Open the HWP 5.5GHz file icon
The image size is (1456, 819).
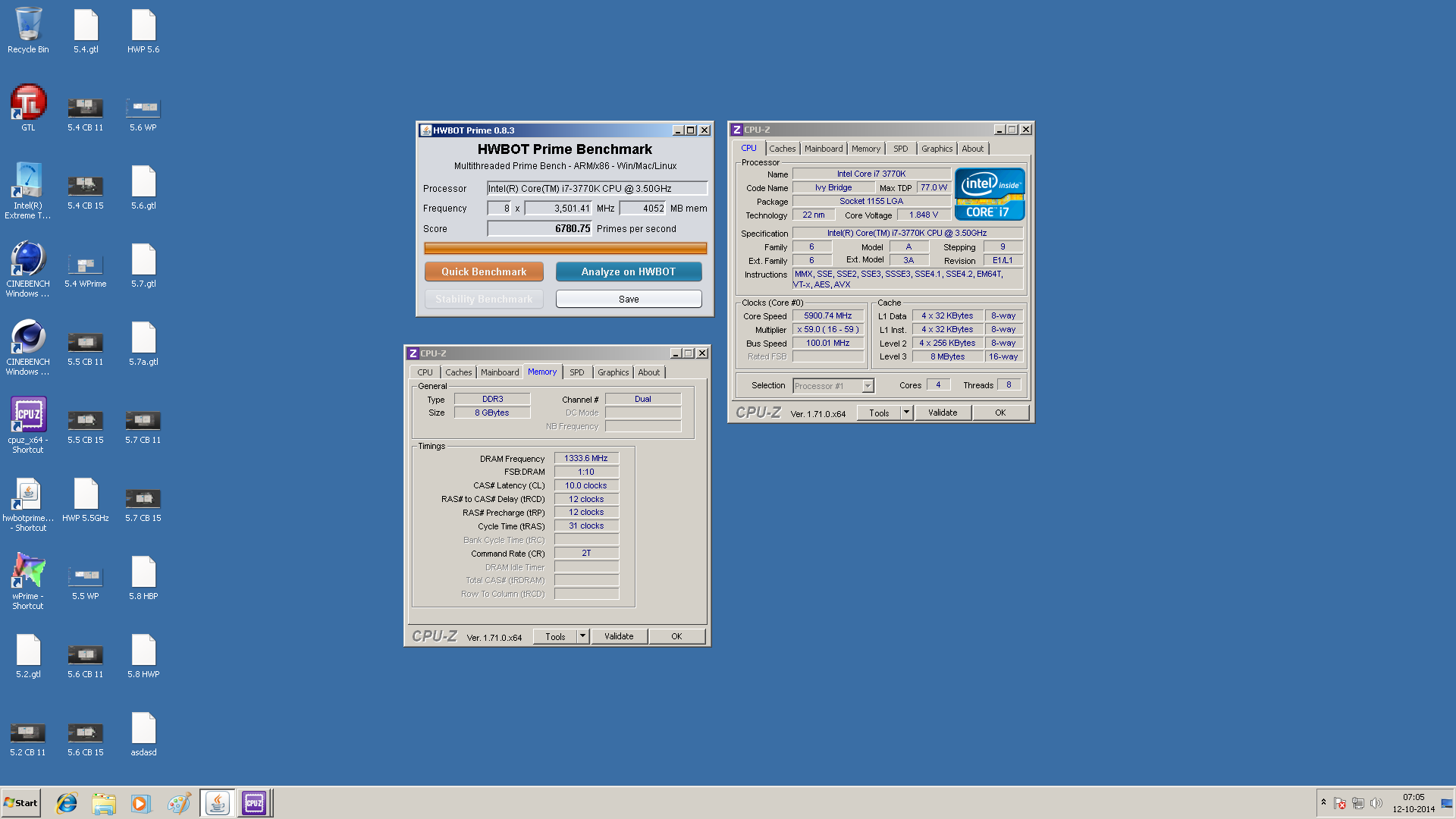tap(86, 500)
